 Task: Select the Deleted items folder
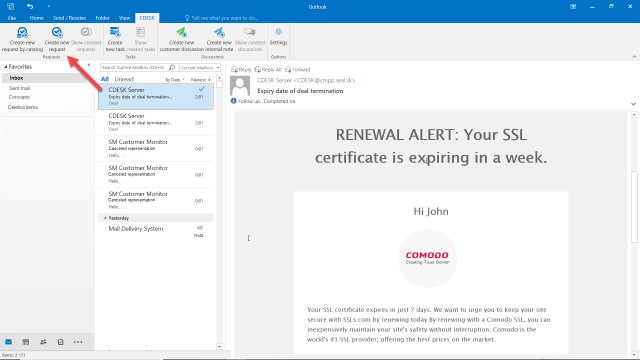pos(23,107)
